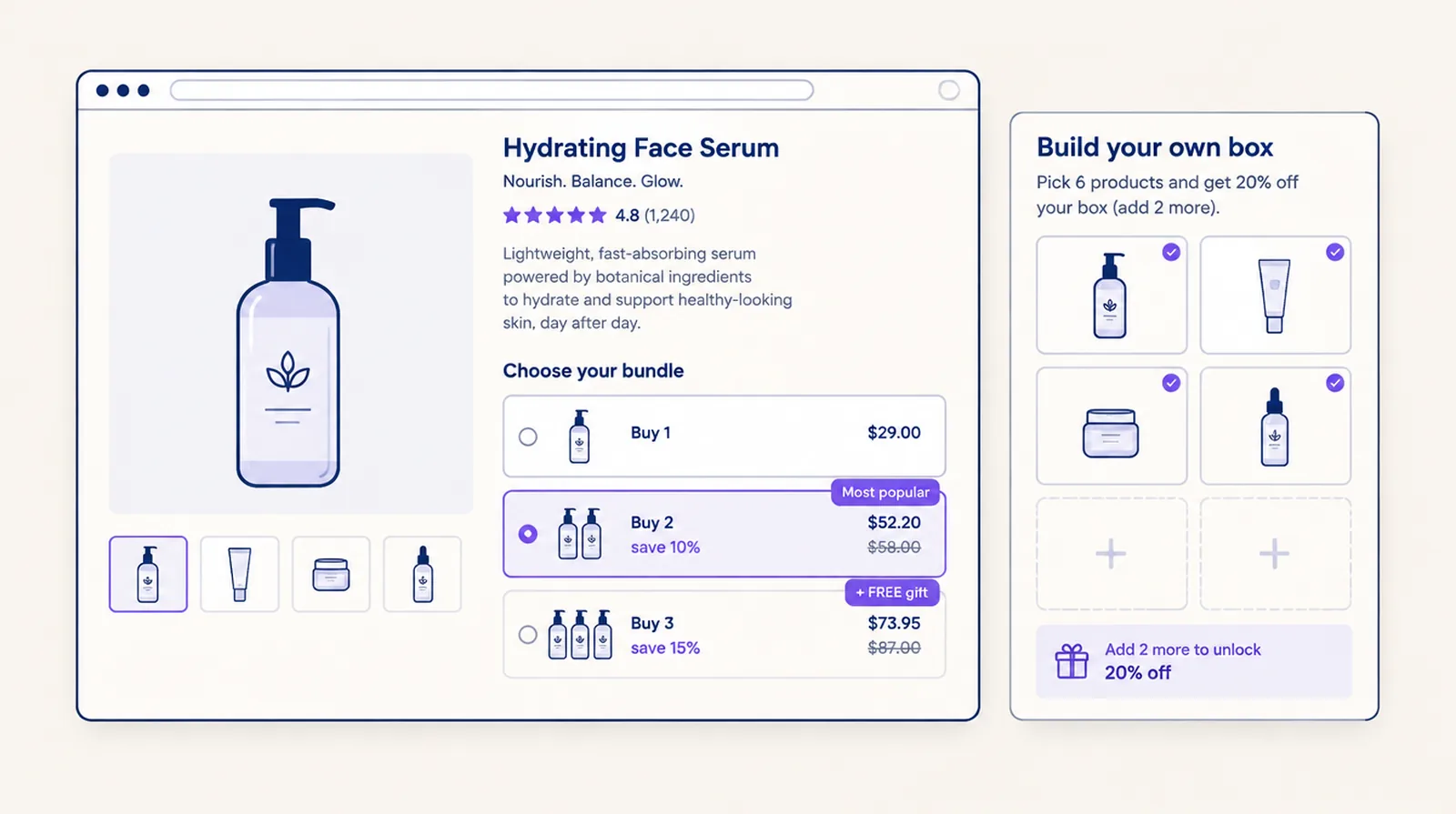Click the Buy 2 label
The image size is (1456, 814).
(x=652, y=522)
